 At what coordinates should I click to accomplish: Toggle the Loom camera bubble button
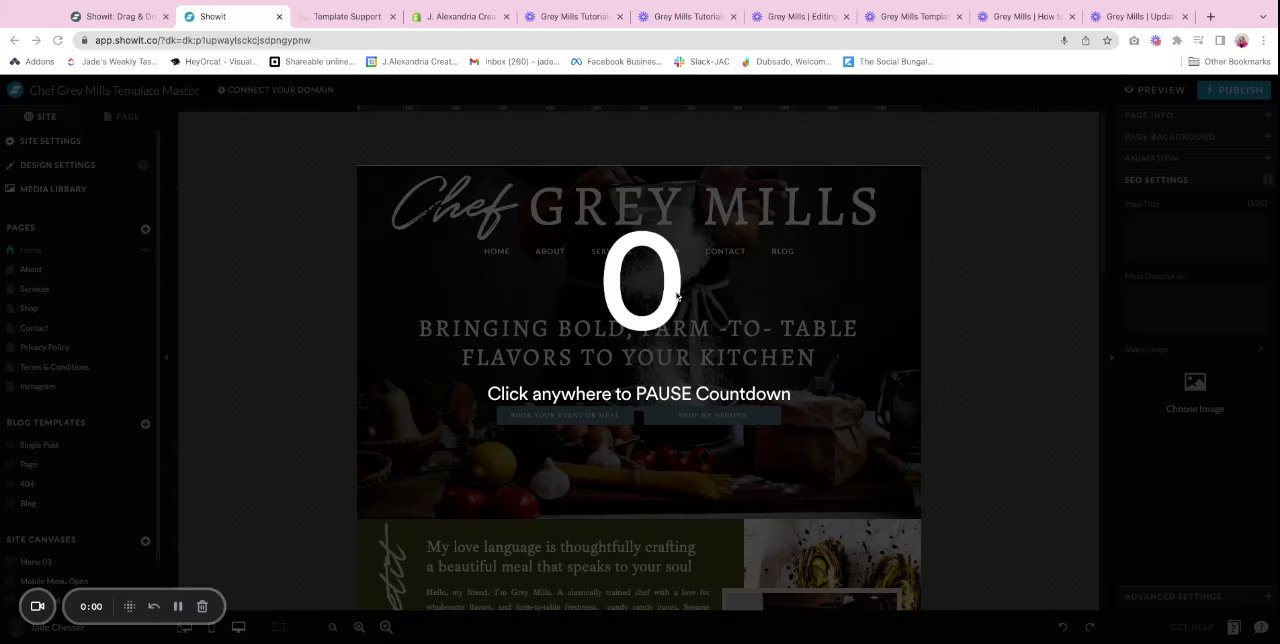tap(38, 606)
